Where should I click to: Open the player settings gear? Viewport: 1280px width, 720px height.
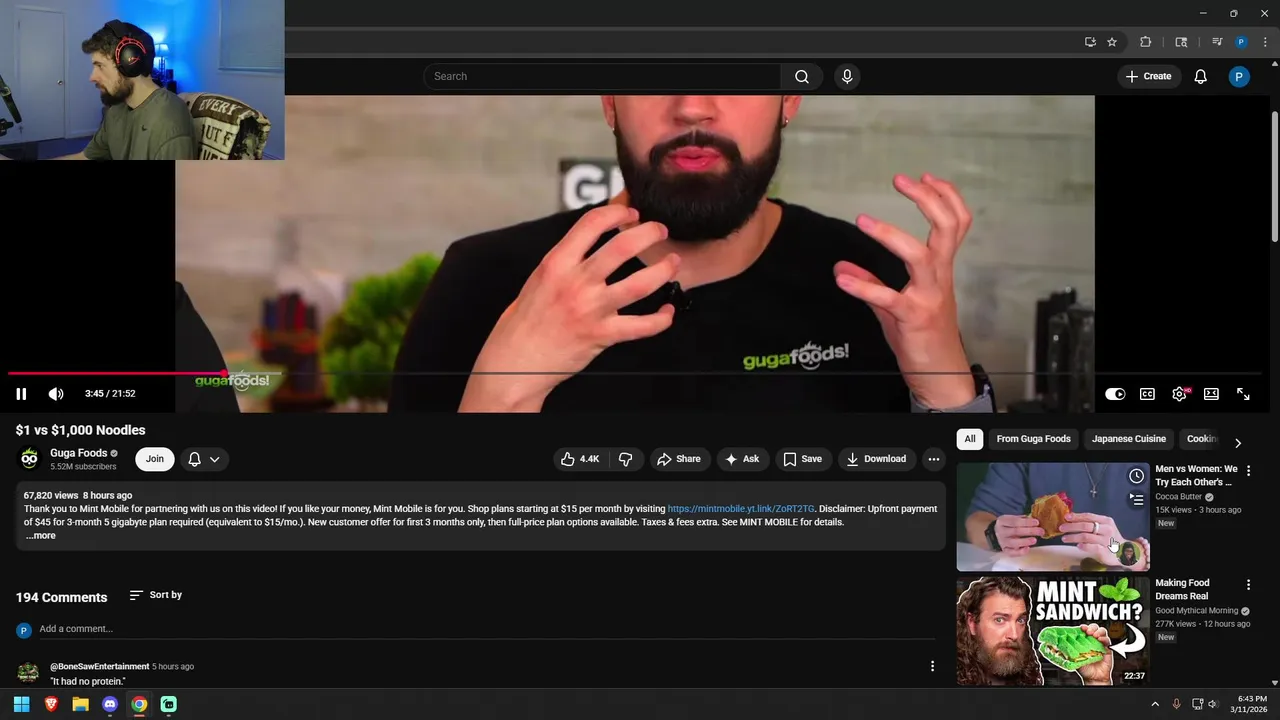(x=1179, y=394)
